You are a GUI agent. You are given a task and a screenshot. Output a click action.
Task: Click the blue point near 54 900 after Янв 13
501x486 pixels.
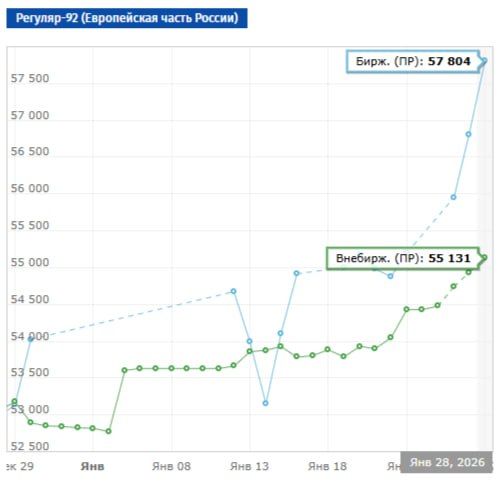pyautogui.click(x=296, y=273)
